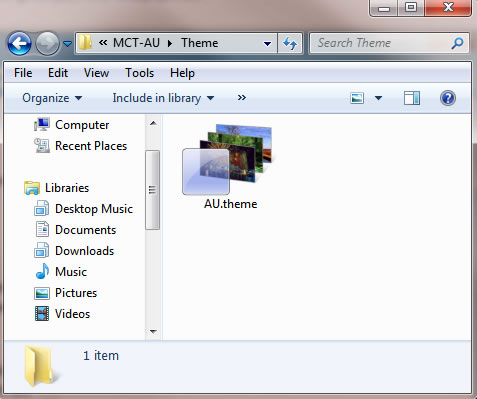Minimize the Explorer window
477x399 pixels.
pos(384,8)
